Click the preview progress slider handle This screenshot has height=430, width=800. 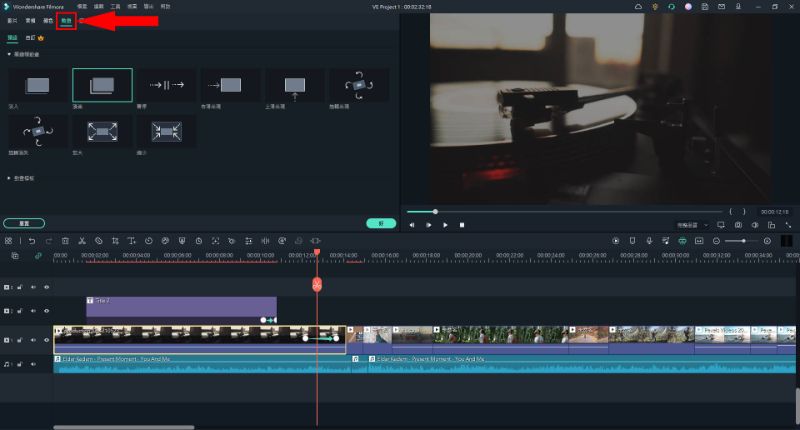coord(435,211)
